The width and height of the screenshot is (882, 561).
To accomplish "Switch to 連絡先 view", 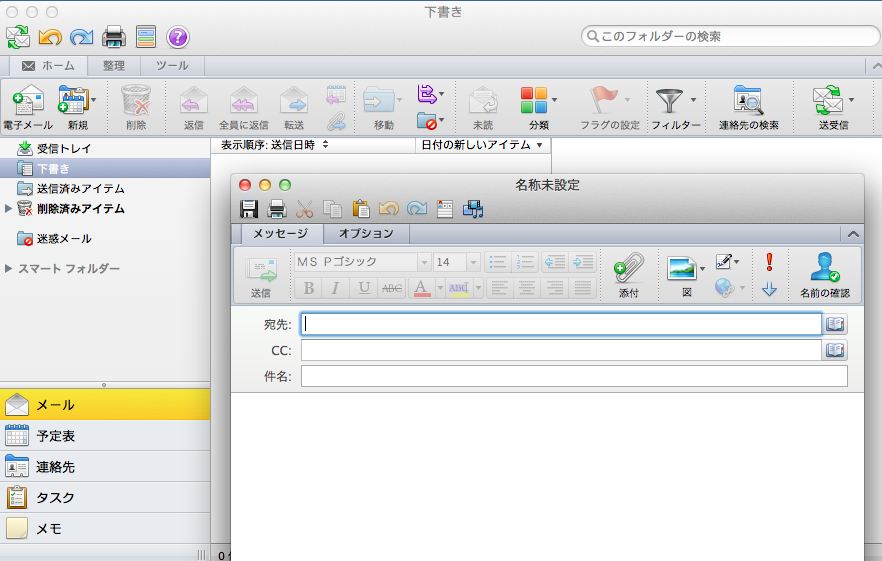I will 105,466.
